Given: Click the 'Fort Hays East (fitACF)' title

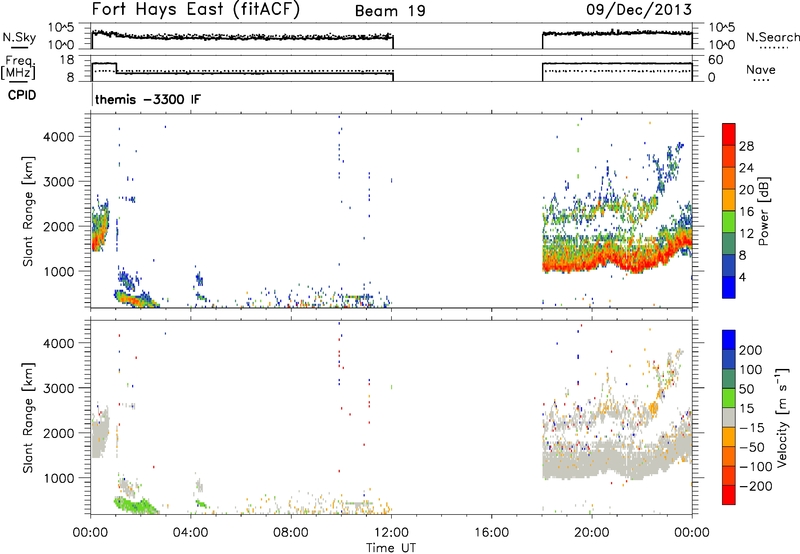Looking at the screenshot, I should point(196,9).
